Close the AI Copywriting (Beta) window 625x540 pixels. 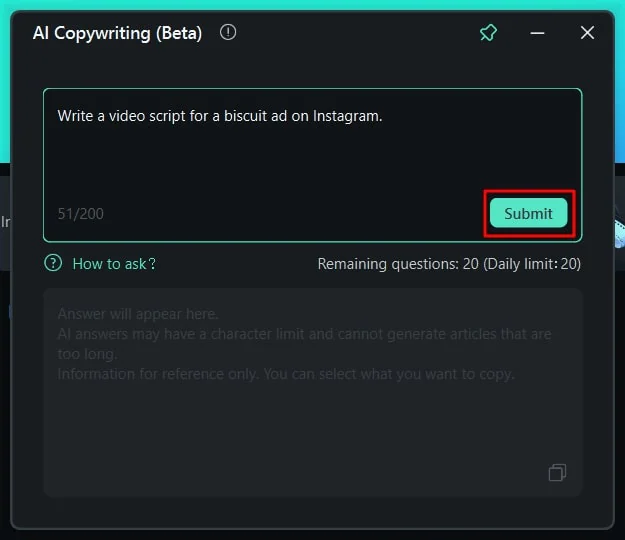[x=587, y=33]
